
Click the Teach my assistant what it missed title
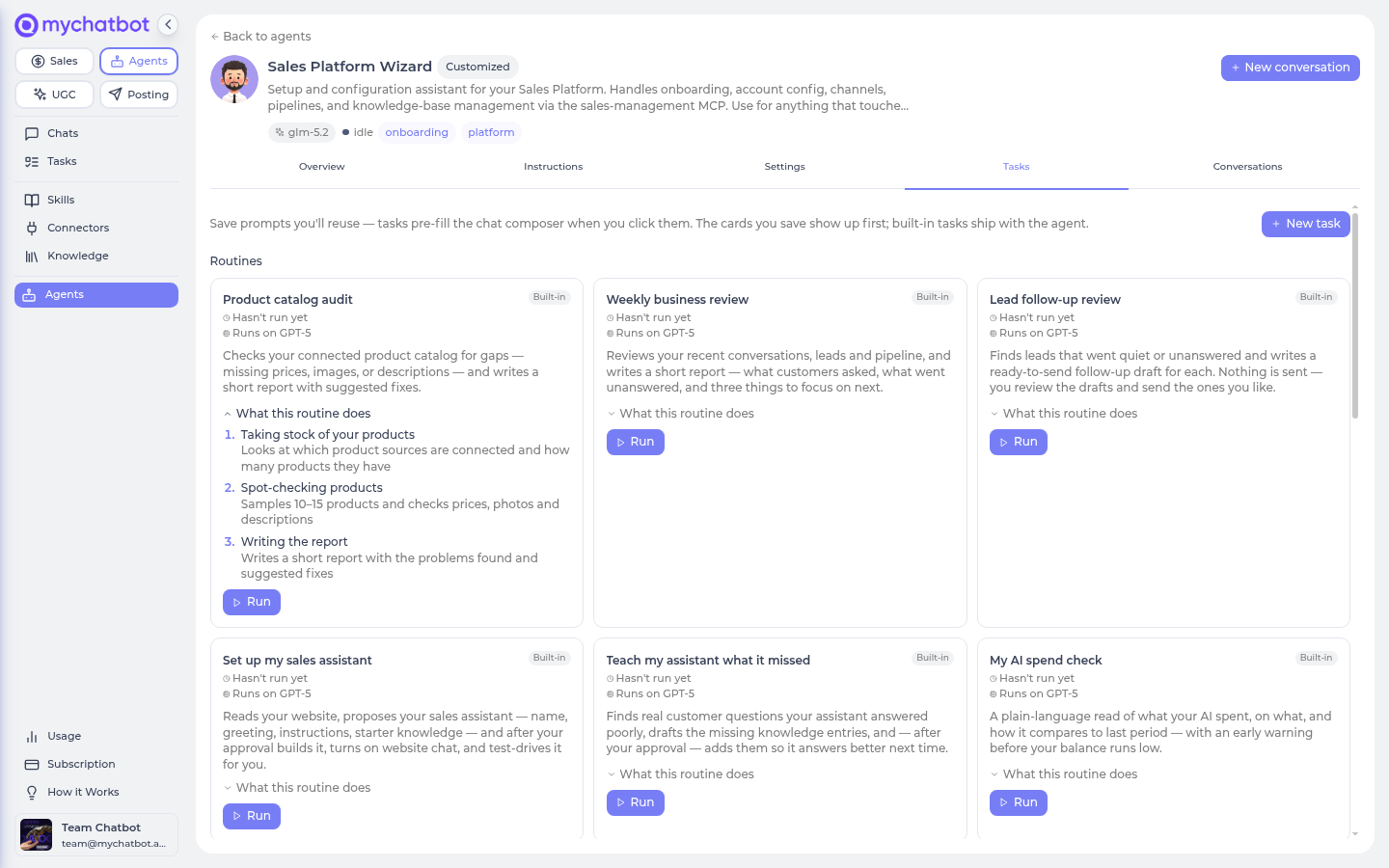(708, 661)
